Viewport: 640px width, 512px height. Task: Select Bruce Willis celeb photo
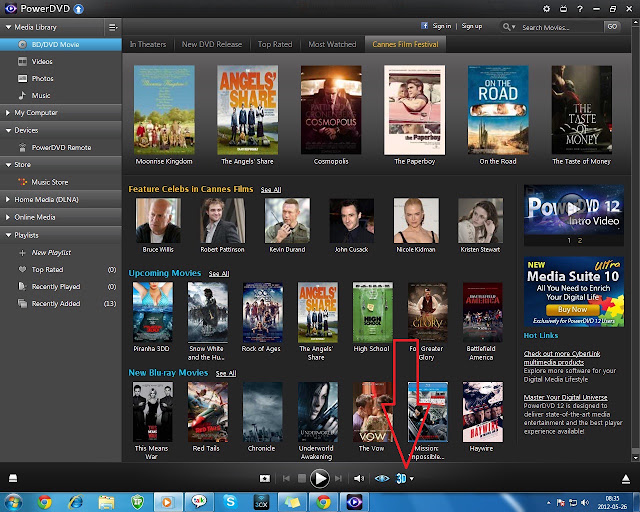pyautogui.click(x=158, y=220)
